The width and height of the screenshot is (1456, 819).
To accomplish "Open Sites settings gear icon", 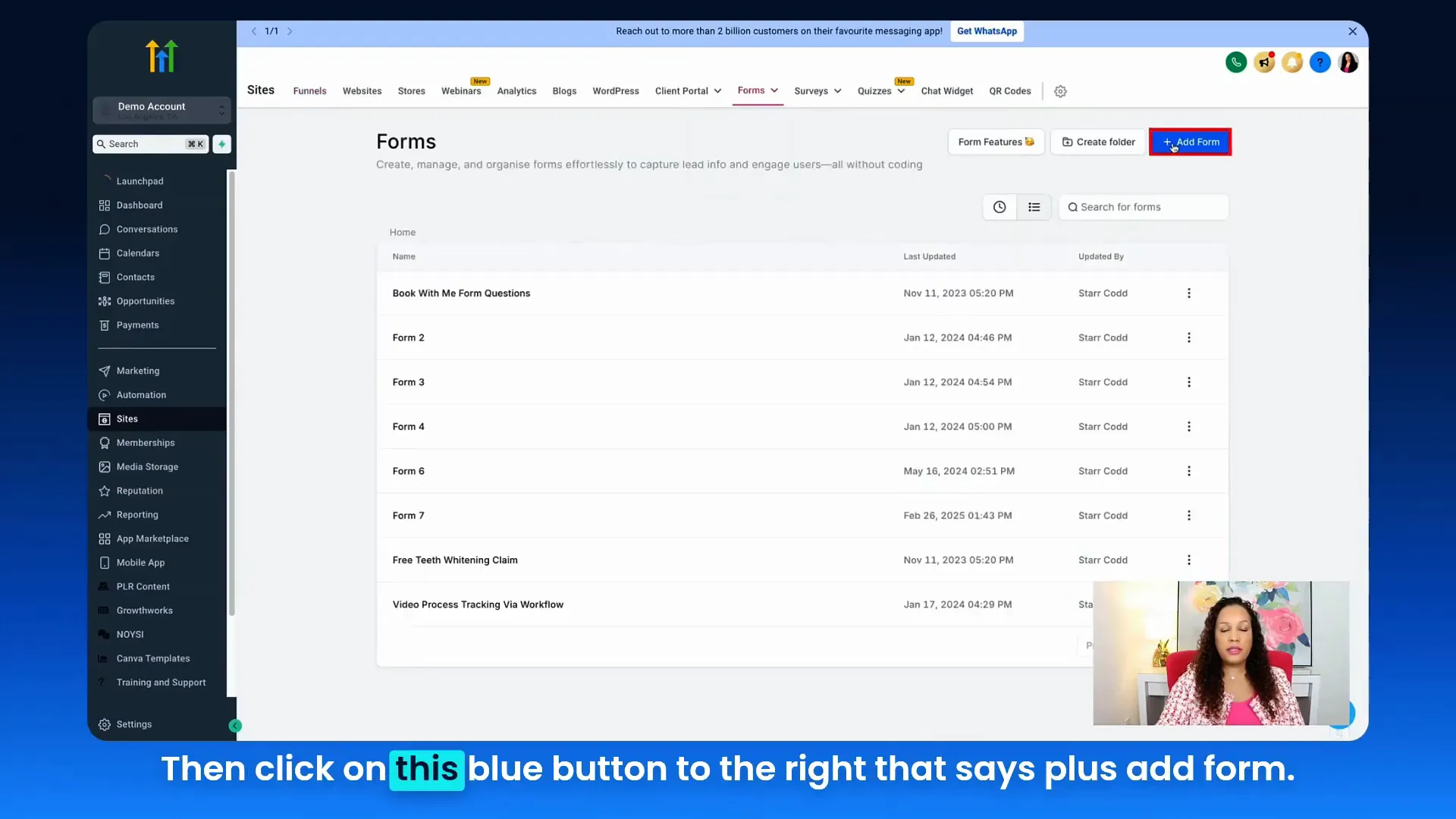I will pyautogui.click(x=1060, y=91).
